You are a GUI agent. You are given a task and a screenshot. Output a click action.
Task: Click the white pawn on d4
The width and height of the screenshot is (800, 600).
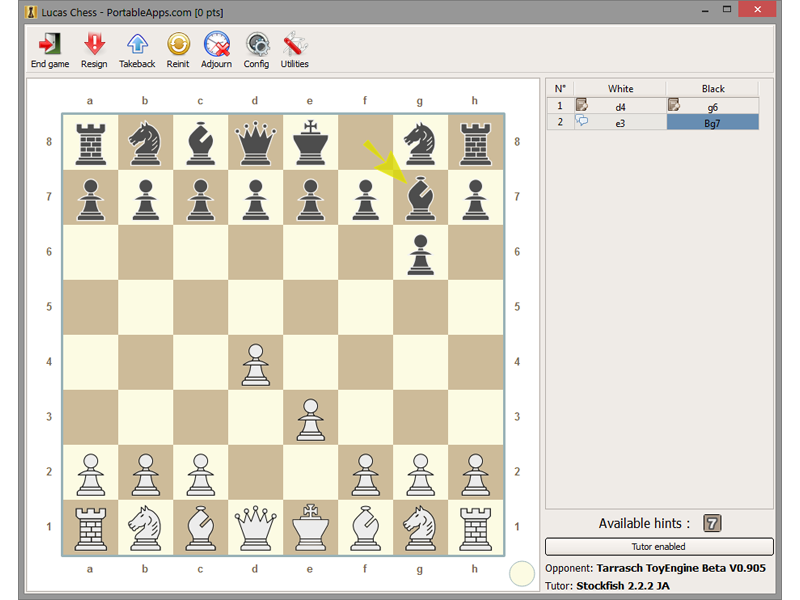pos(255,363)
